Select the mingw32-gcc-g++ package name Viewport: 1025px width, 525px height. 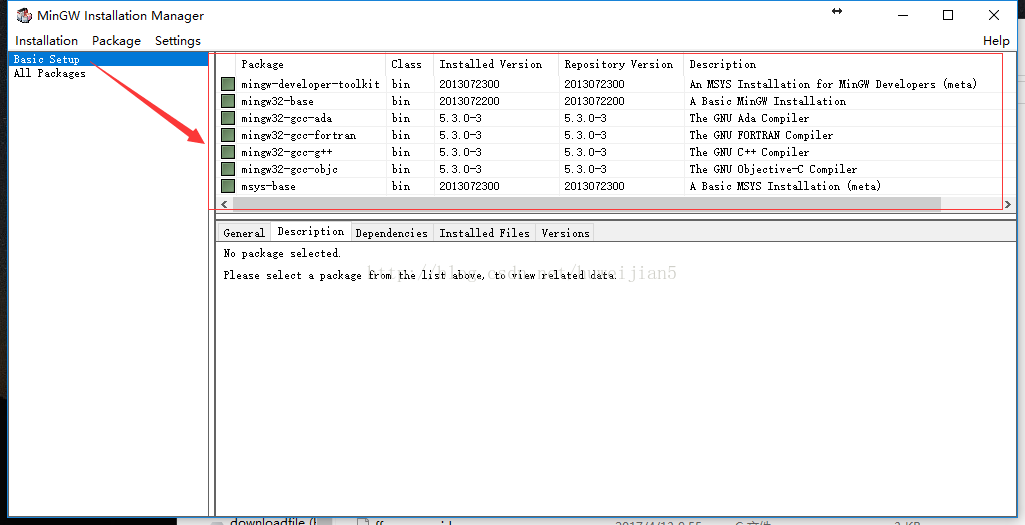286,152
